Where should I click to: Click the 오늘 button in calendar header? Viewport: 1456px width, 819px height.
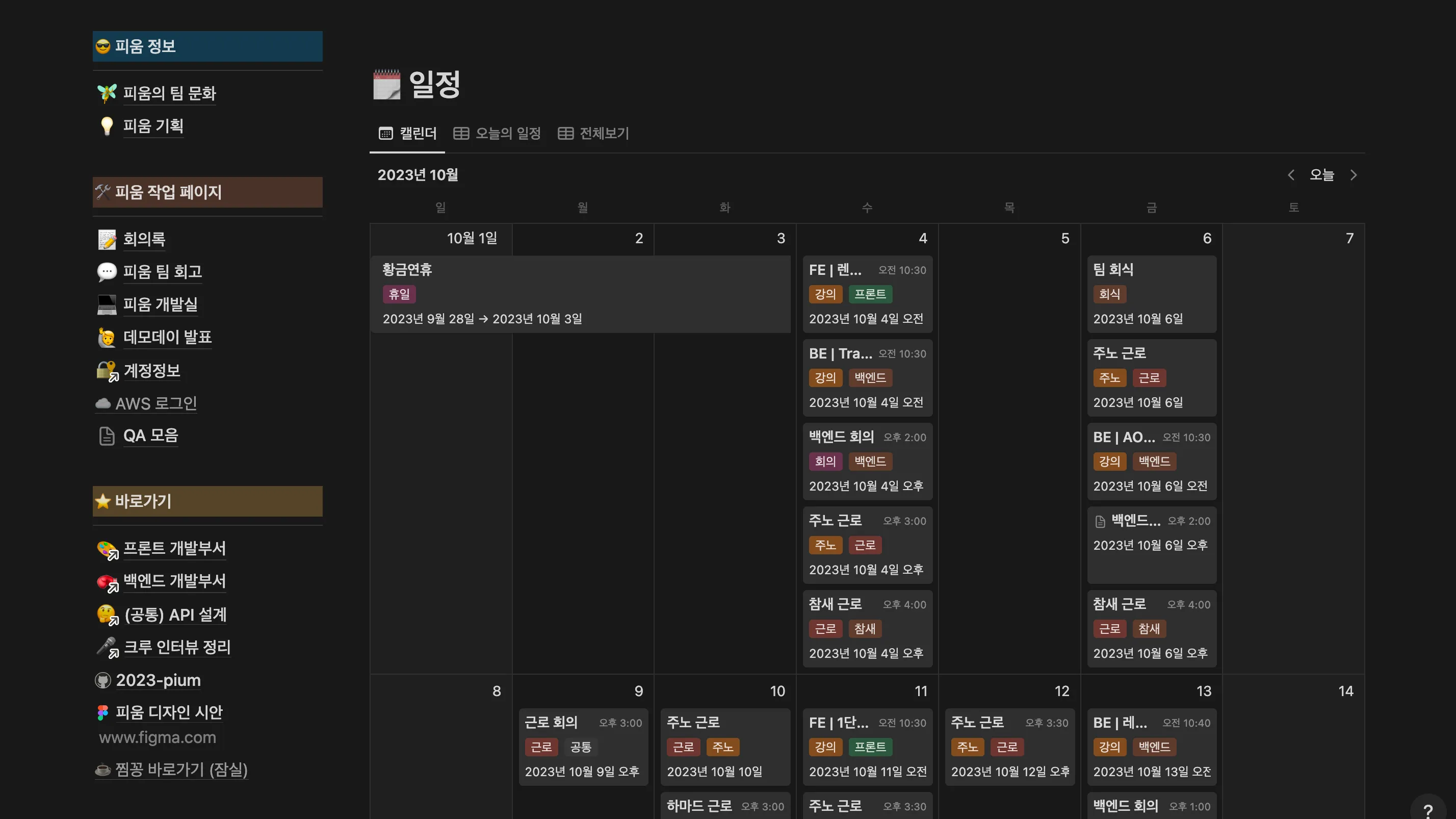point(1321,175)
